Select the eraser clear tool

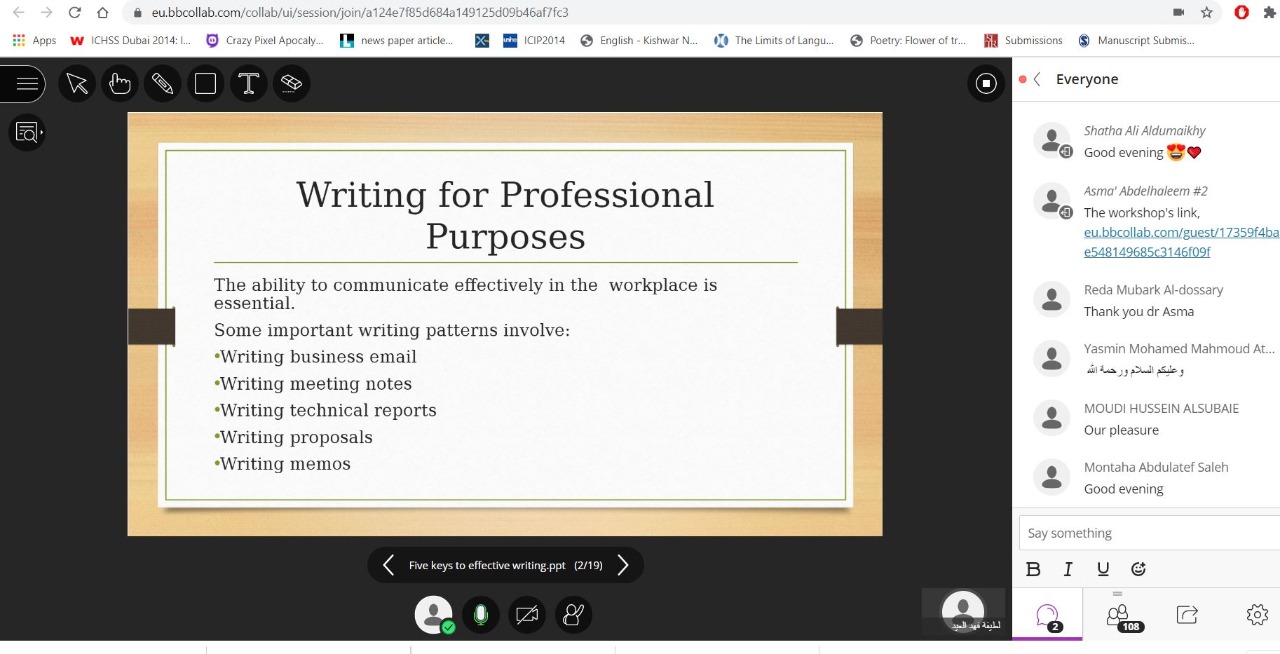pos(291,84)
